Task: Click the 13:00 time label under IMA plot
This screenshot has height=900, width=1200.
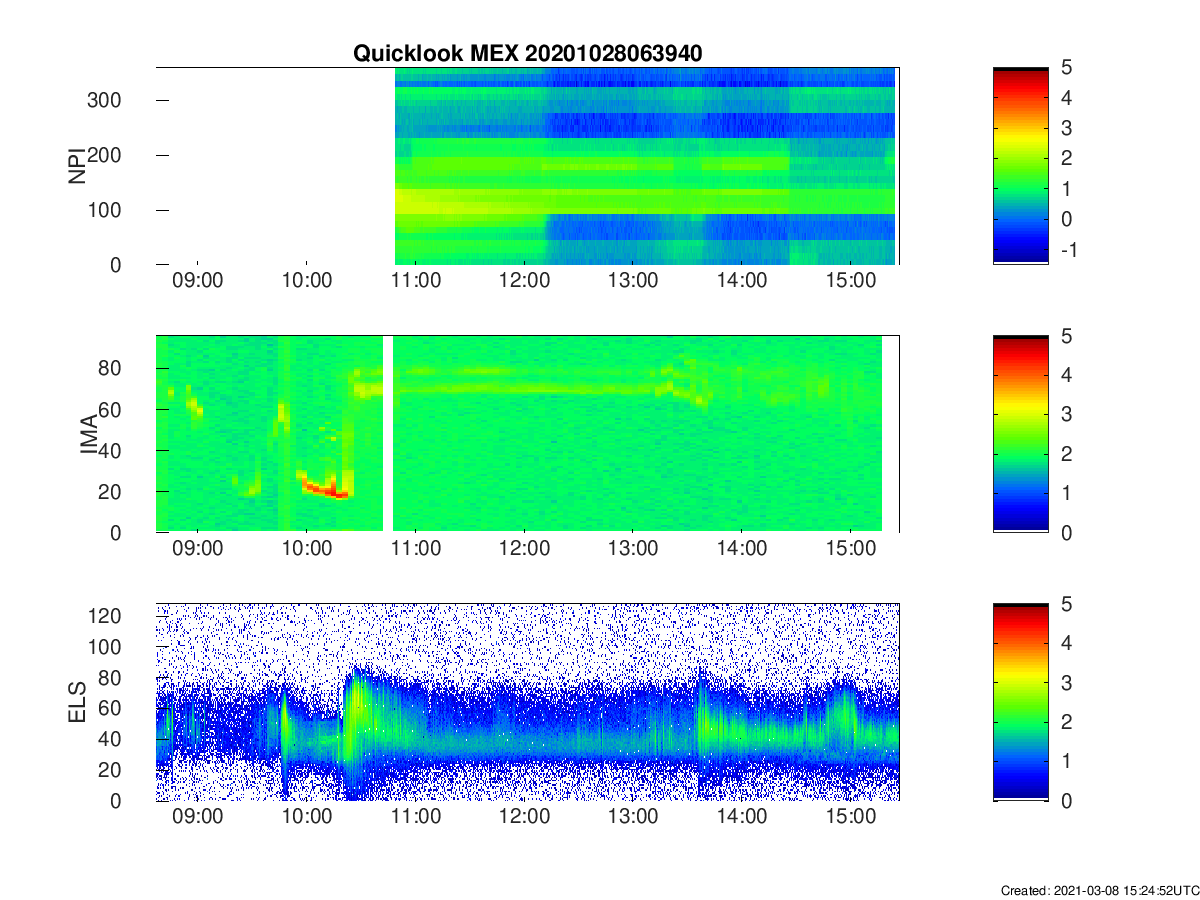Action: pyautogui.click(x=633, y=550)
